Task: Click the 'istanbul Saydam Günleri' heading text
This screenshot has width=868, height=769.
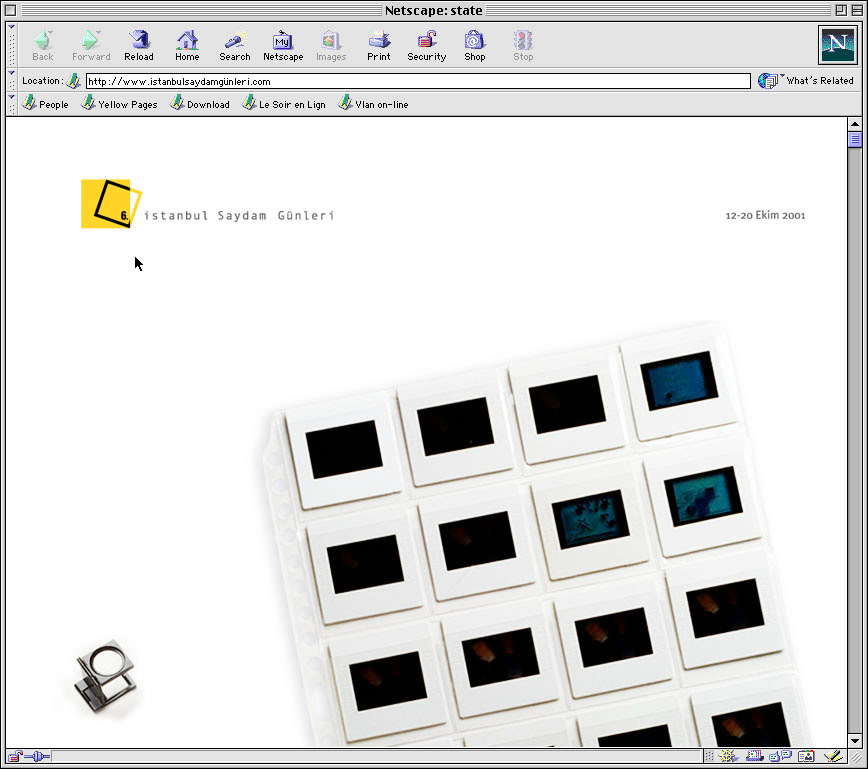Action: pyautogui.click(x=239, y=215)
